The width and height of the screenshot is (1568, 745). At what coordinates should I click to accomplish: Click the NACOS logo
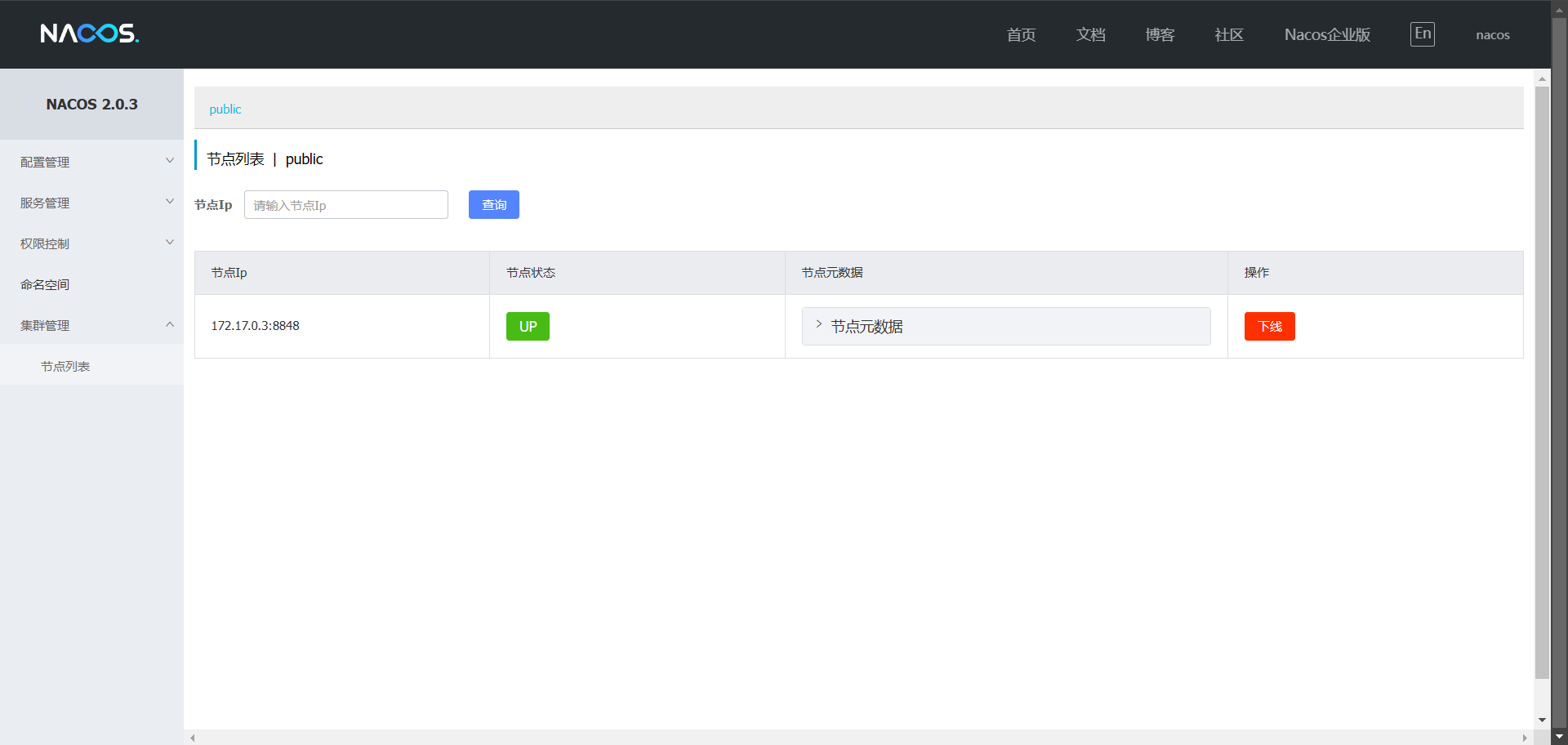90,33
